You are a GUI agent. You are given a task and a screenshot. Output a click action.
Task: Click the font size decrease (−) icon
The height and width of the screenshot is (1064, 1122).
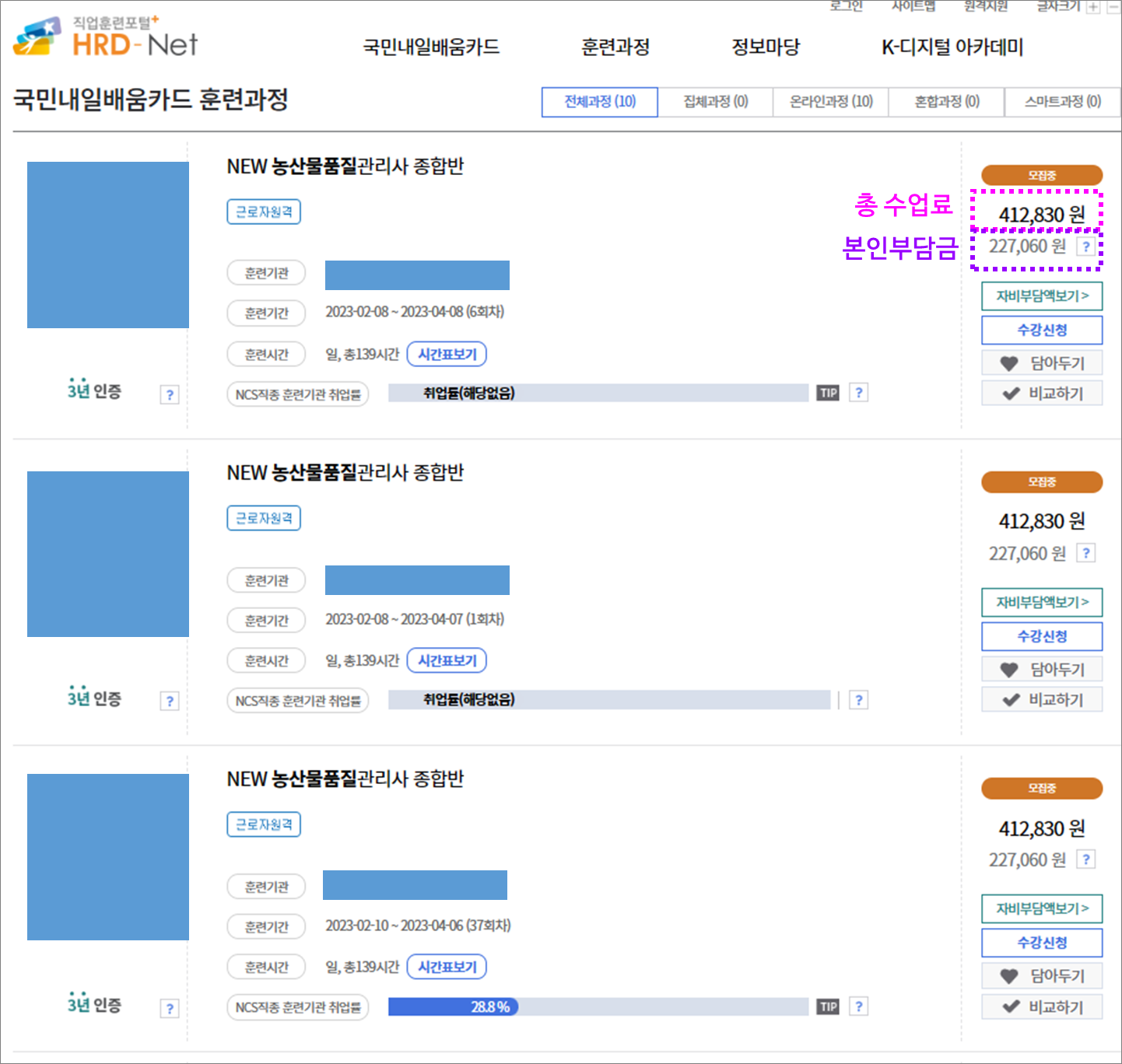[1114, 6]
